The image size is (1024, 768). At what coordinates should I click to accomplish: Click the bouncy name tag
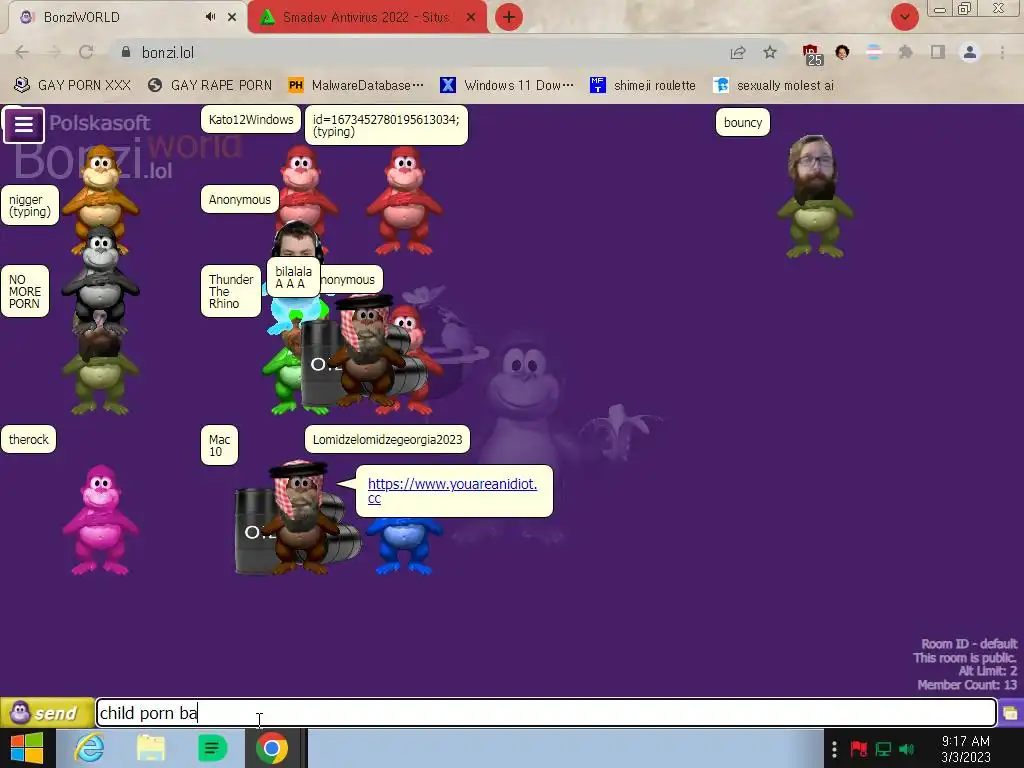(x=743, y=122)
